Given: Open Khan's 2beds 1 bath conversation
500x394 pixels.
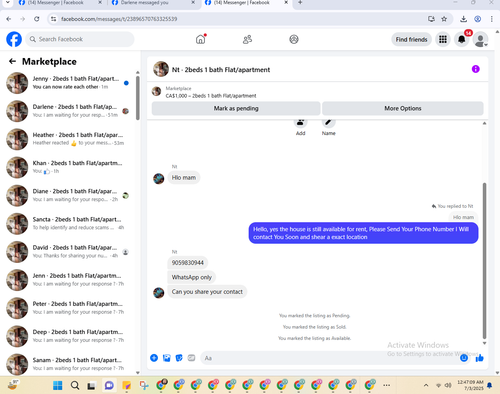Looking at the screenshot, I should (68, 167).
